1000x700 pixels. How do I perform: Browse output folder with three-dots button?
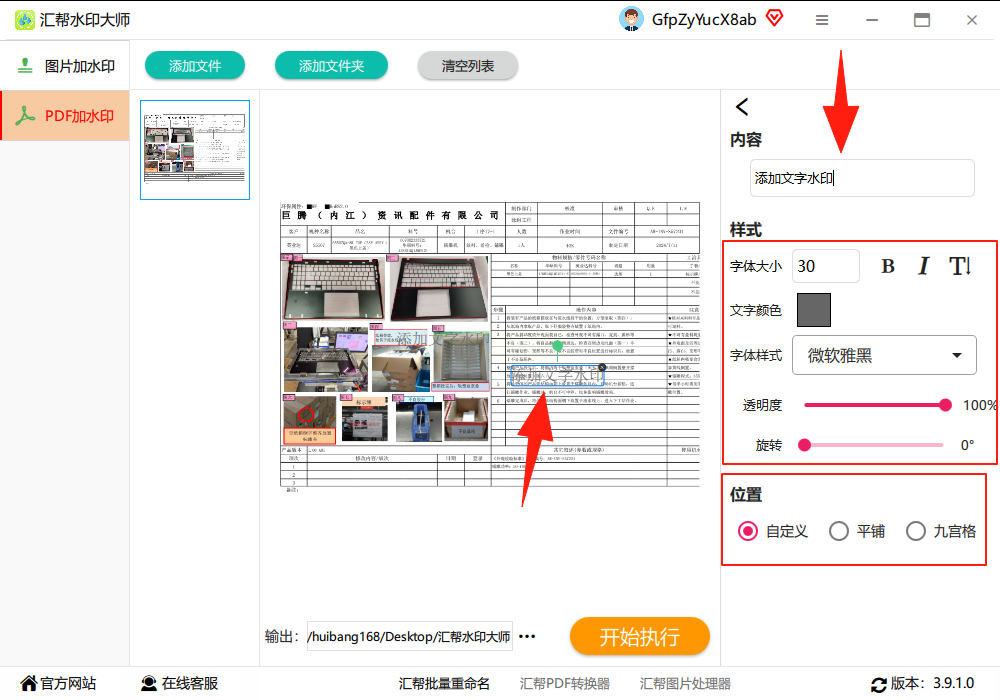pyautogui.click(x=527, y=636)
